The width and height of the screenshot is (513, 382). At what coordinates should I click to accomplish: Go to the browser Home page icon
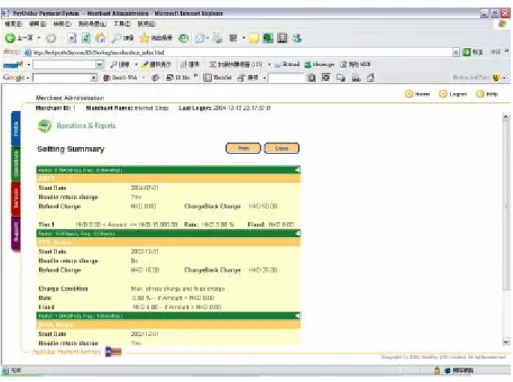pos(100,38)
